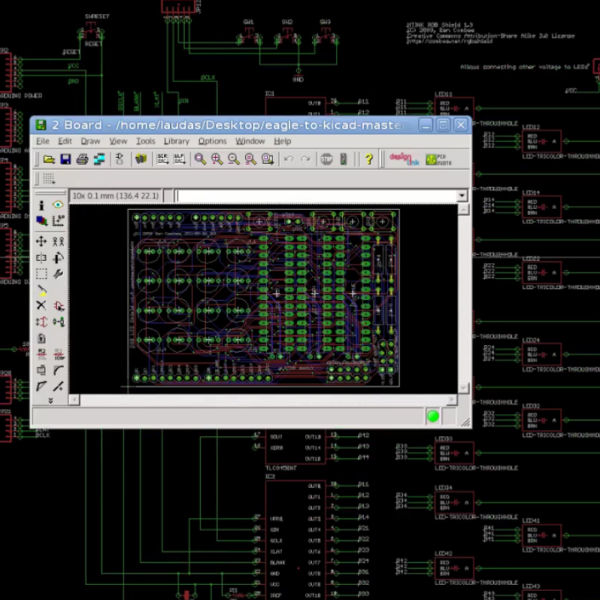Select the Add component tool
600x600 pixels.
pyautogui.click(x=59, y=305)
